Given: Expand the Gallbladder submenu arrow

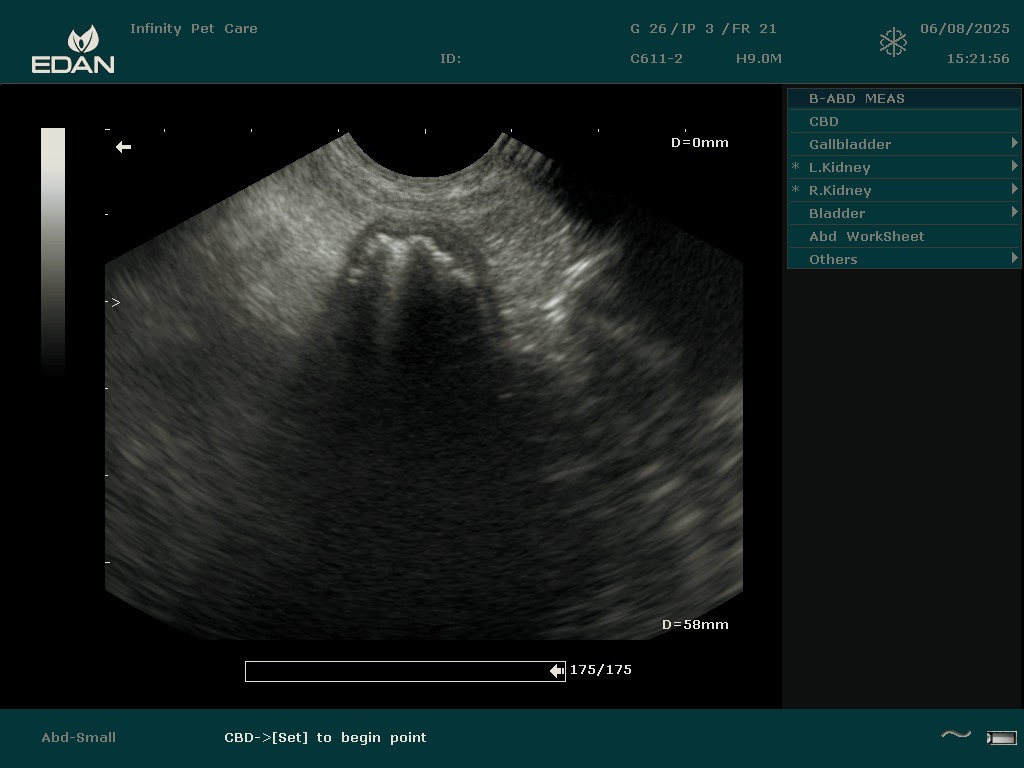Looking at the screenshot, I should coord(1014,144).
